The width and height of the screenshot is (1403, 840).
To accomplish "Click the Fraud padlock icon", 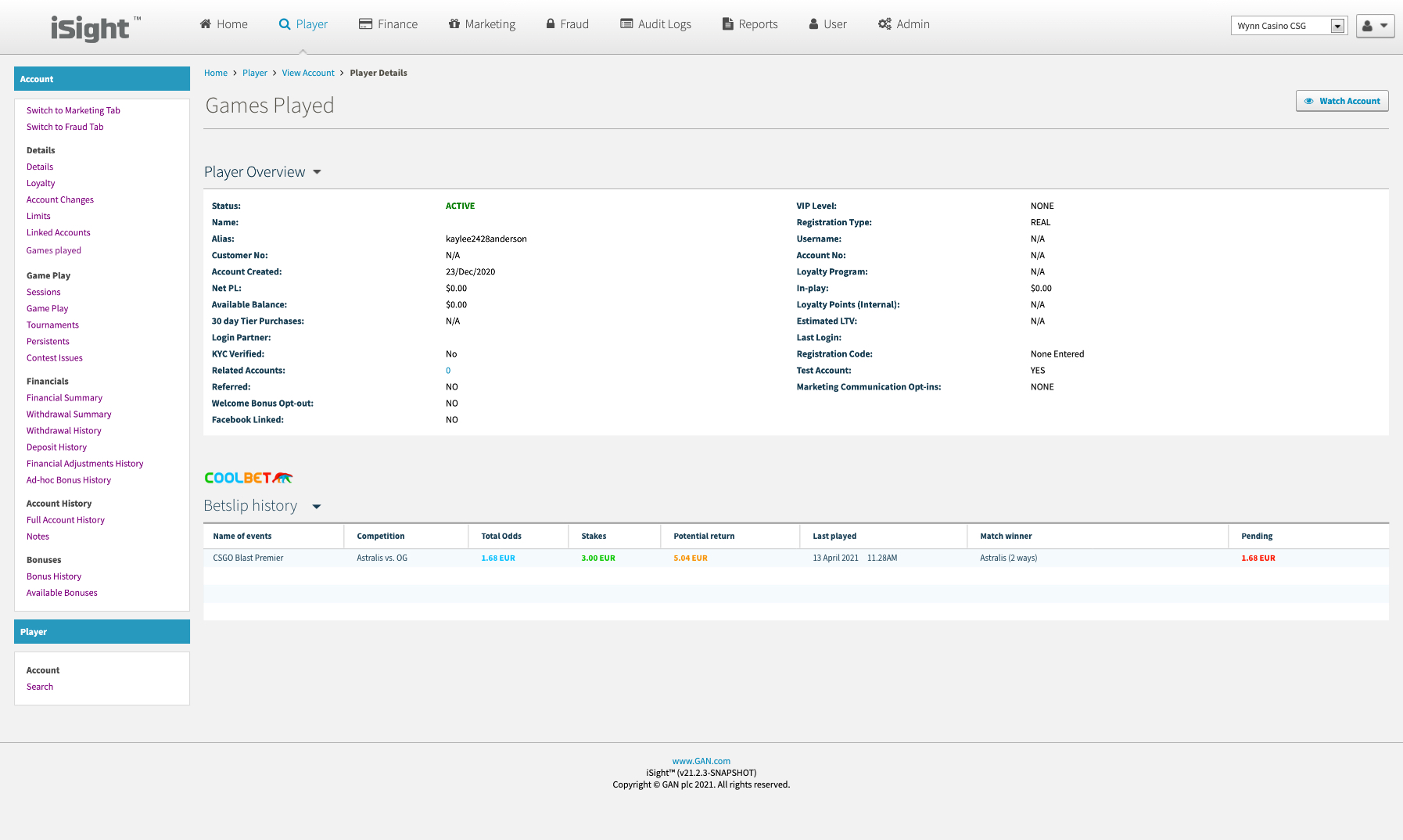I will tap(551, 24).
